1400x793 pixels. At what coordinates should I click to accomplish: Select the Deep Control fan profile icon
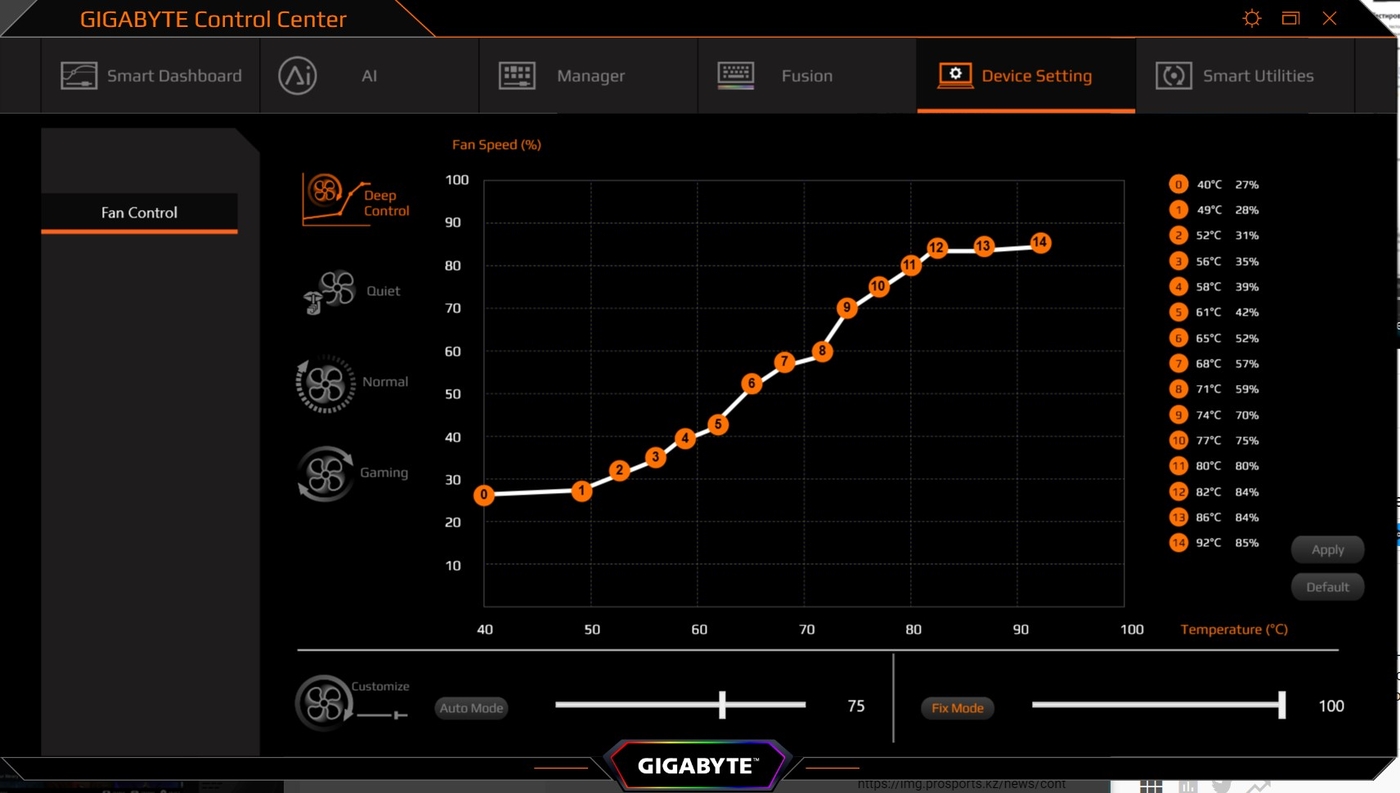pos(329,199)
